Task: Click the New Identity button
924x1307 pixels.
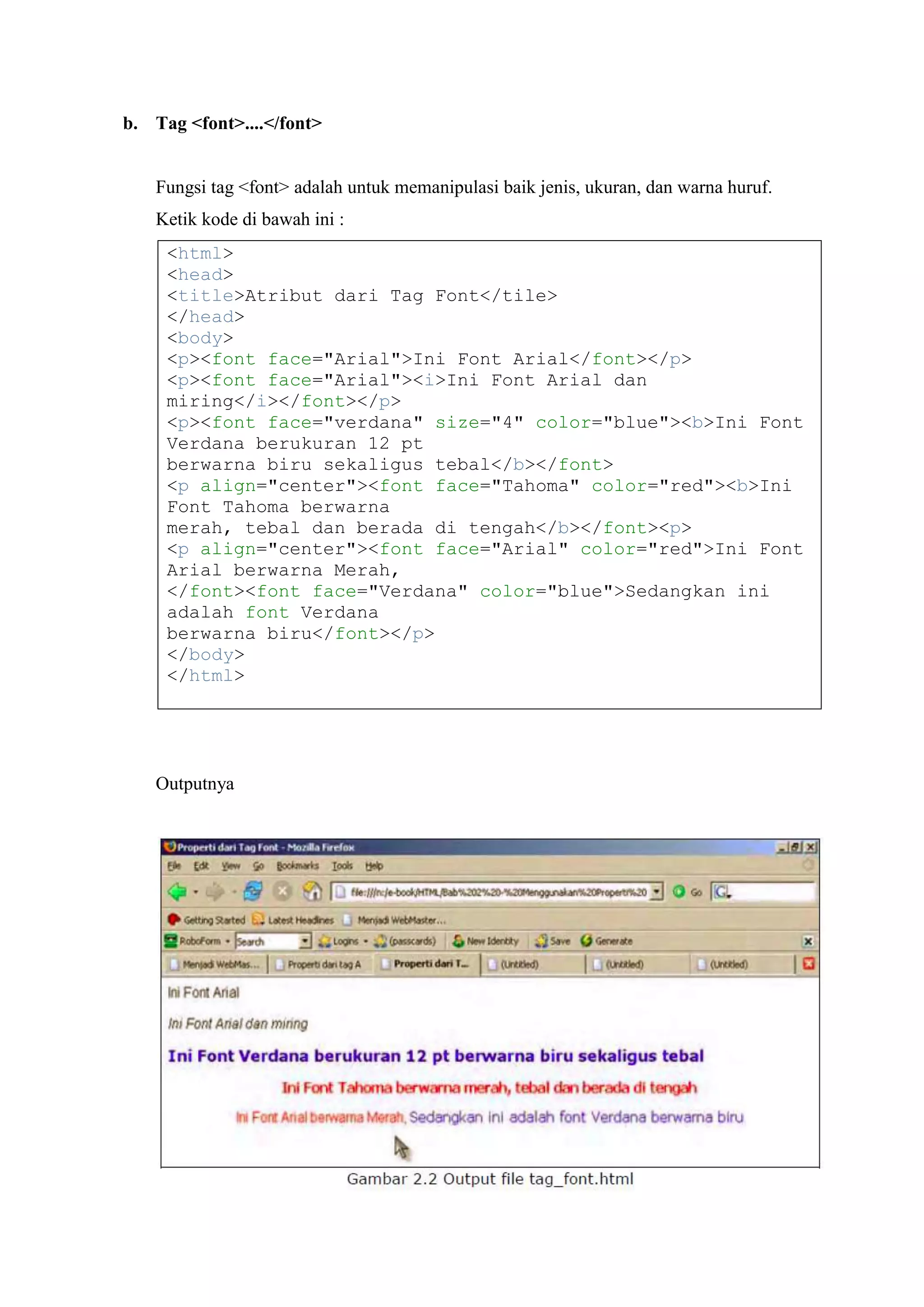Action: click(x=485, y=941)
